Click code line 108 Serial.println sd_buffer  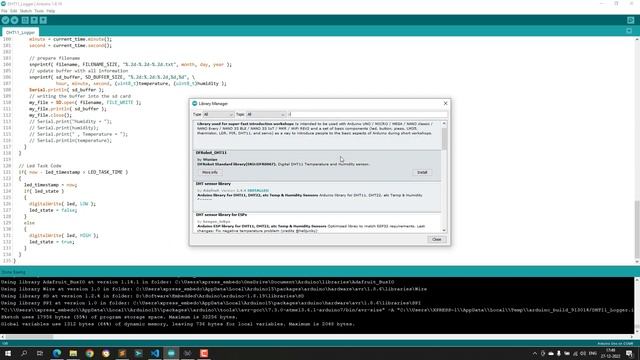pos(66,90)
